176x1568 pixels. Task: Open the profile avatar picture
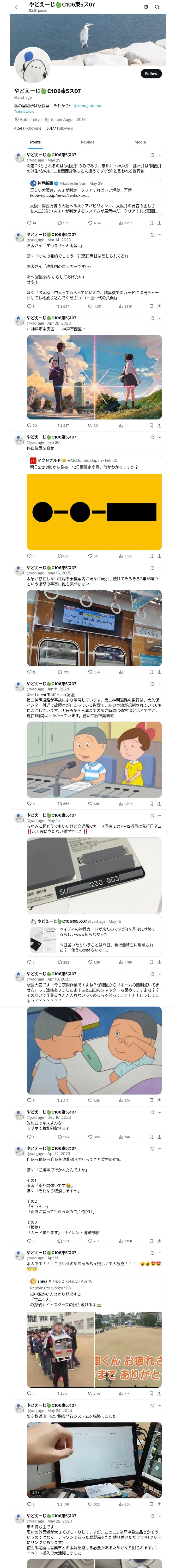[x=33, y=65]
